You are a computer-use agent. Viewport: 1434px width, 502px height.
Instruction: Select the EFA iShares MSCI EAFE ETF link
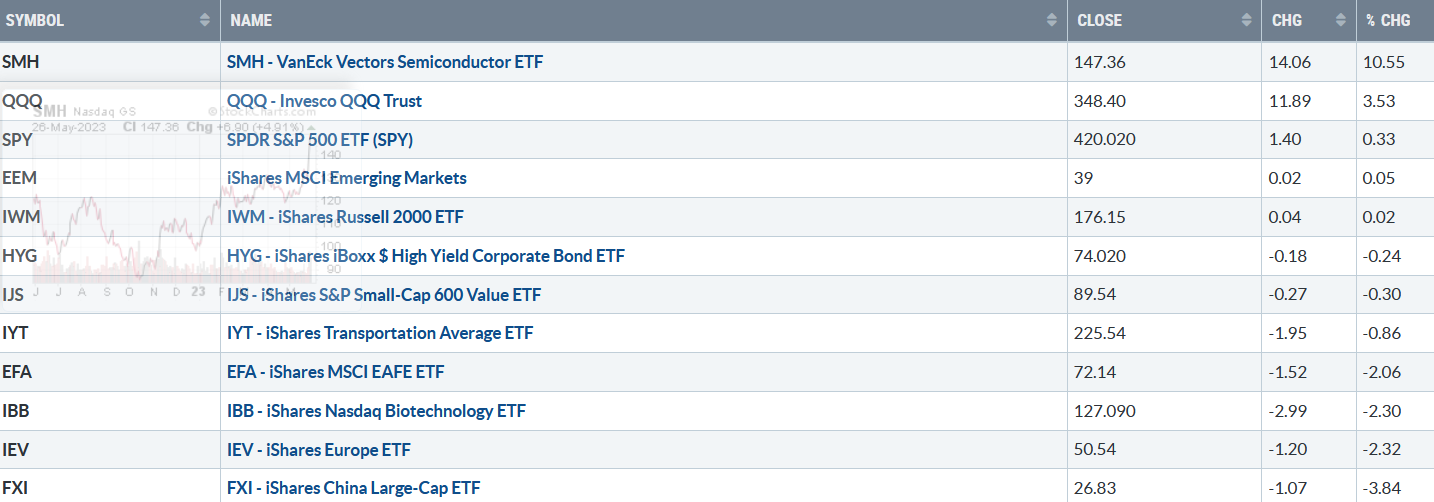pyautogui.click(x=336, y=372)
